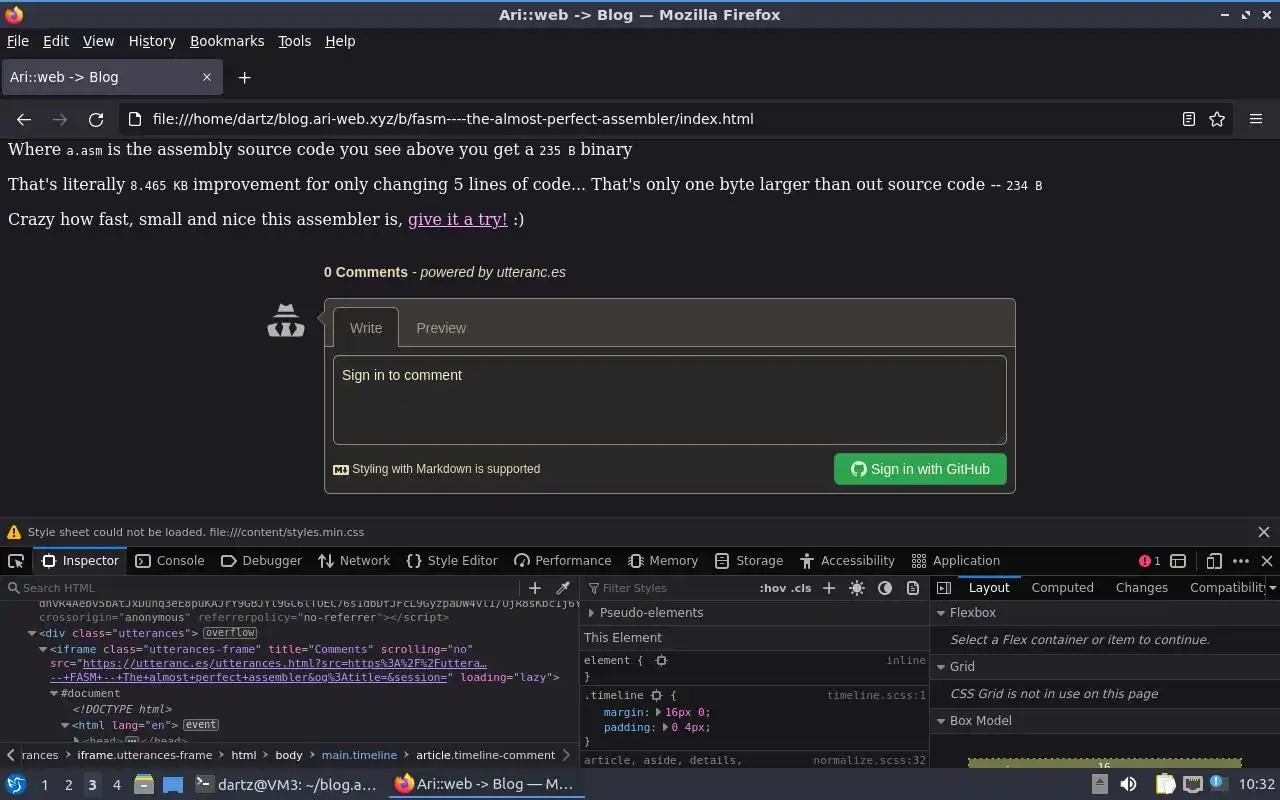The width and height of the screenshot is (1280, 800).
Task: Reload the page with the refresh icon
Action: [x=96, y=119]
